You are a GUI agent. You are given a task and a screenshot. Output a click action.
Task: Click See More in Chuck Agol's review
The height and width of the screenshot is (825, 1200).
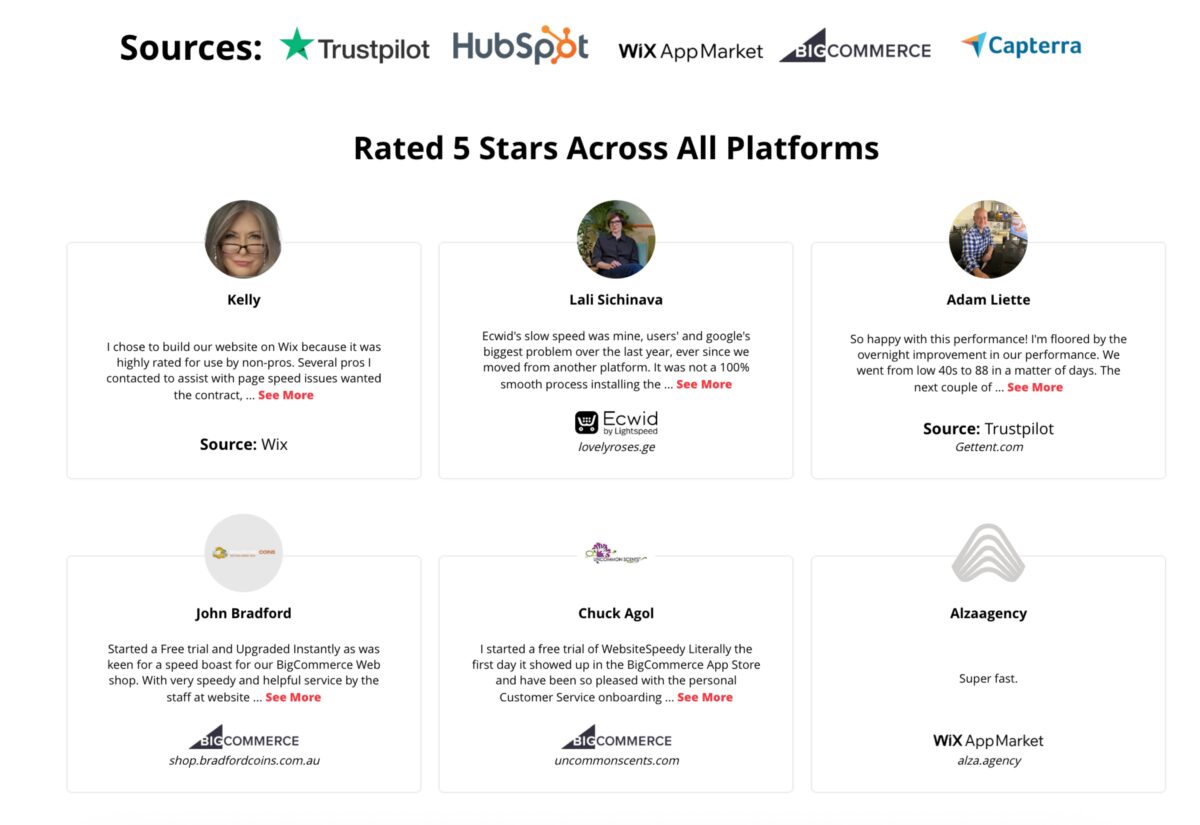point(705,697)
